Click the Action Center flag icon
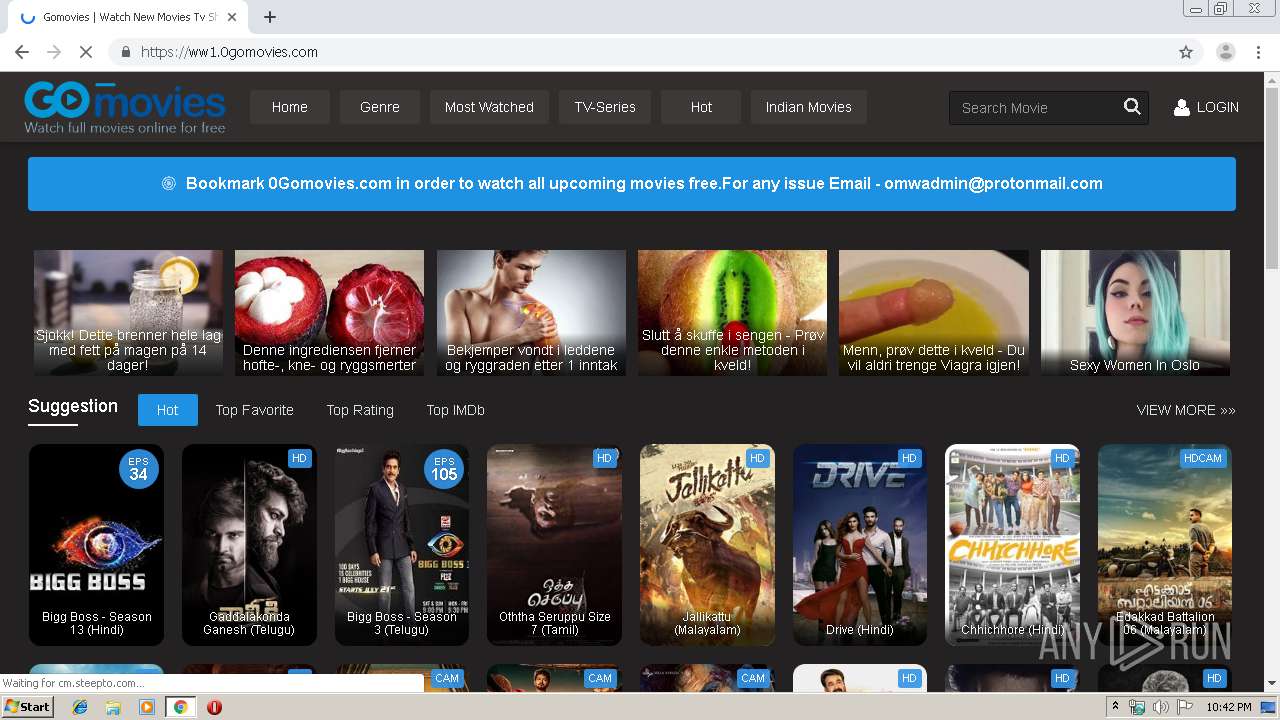 coord(1184,707)
